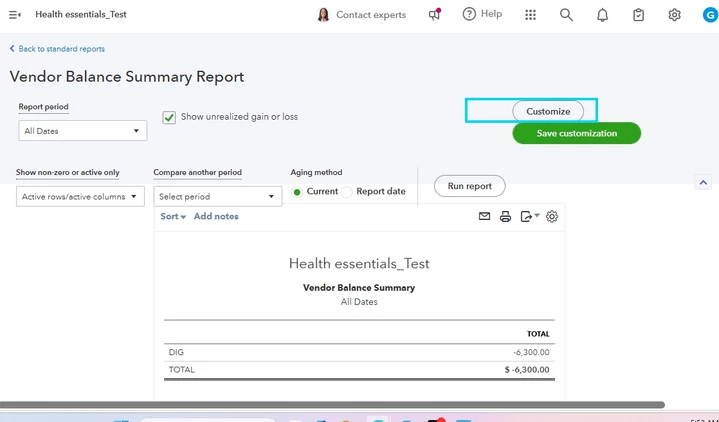Screen dimensions: 719x422
Task: Open the Select period dropdown
Action: [218, 196]
